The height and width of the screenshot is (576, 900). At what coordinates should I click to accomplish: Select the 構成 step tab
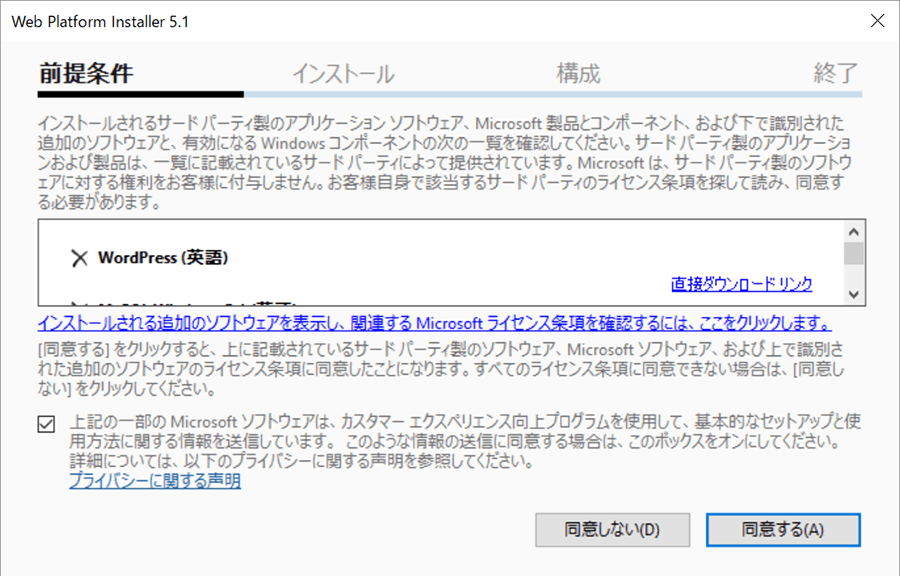click(578, 73)
